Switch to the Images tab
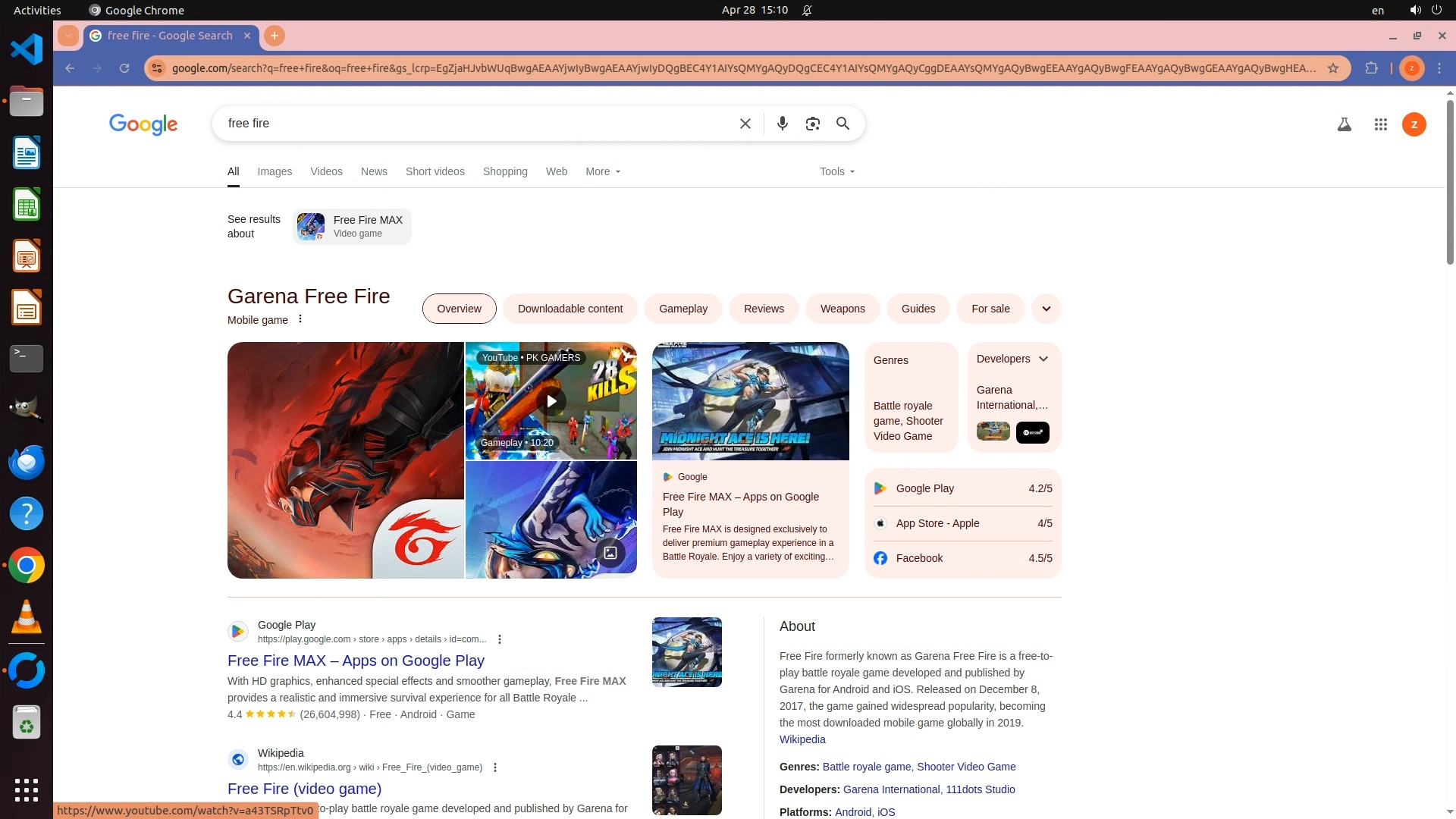The width and height of the screenshot is (1456, 819). point(275,171)
